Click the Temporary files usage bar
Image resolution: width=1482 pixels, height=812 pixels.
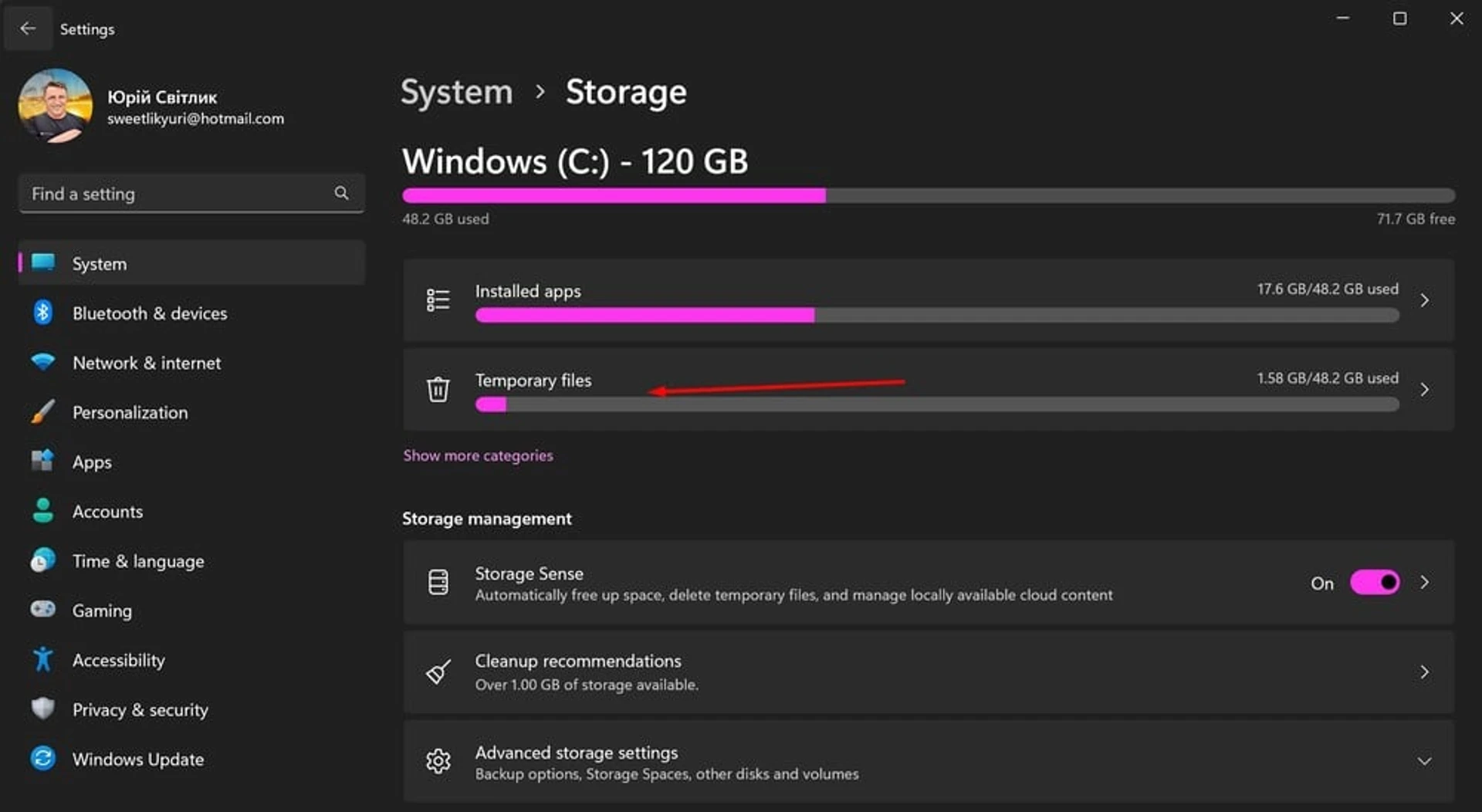(937, 404)
